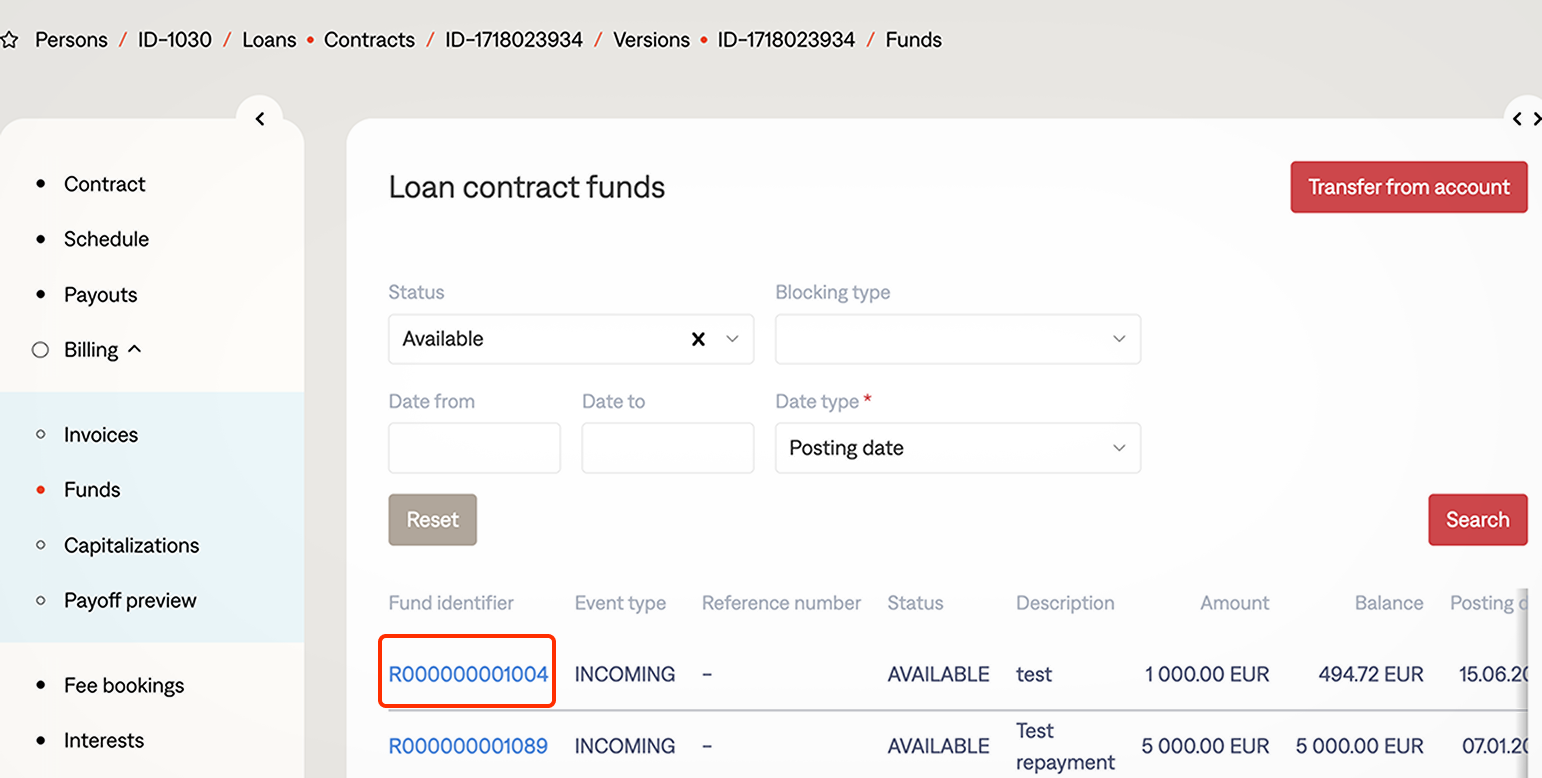Expand the Billing menu section
The width and height of the screenshot is (1542, 778).
(x=91, y=350)
